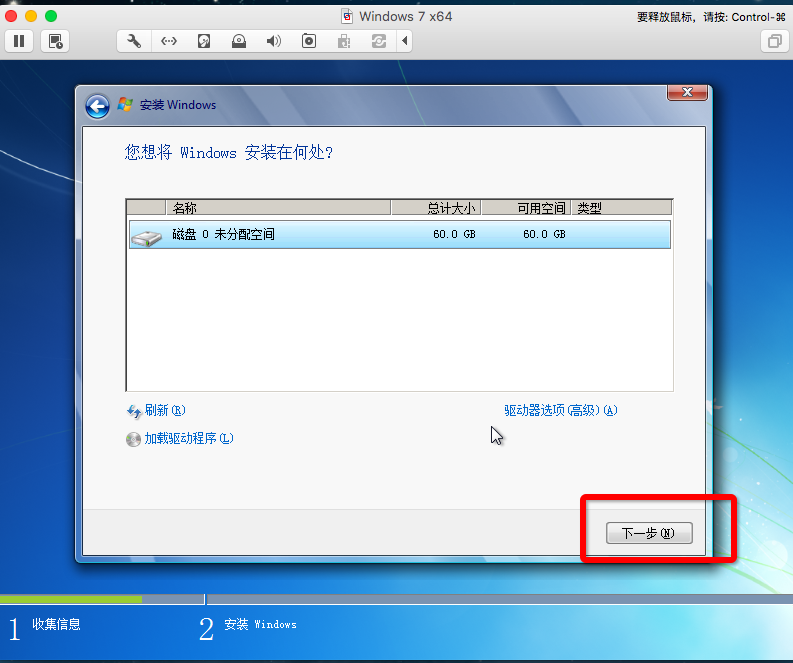Click the green setup progress bar

(x=71, y=599)
